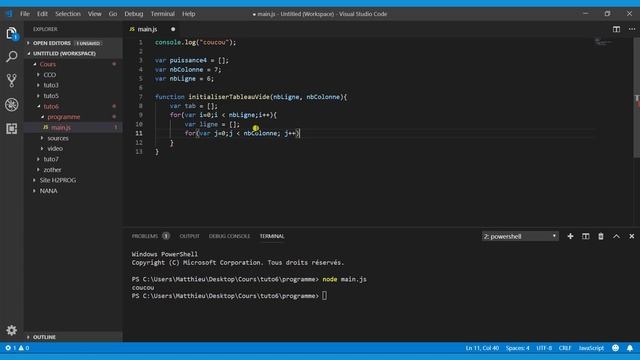Viewport: 640px width, 360px height.
Task: Open the Go menu
Action: click(113, 13)
